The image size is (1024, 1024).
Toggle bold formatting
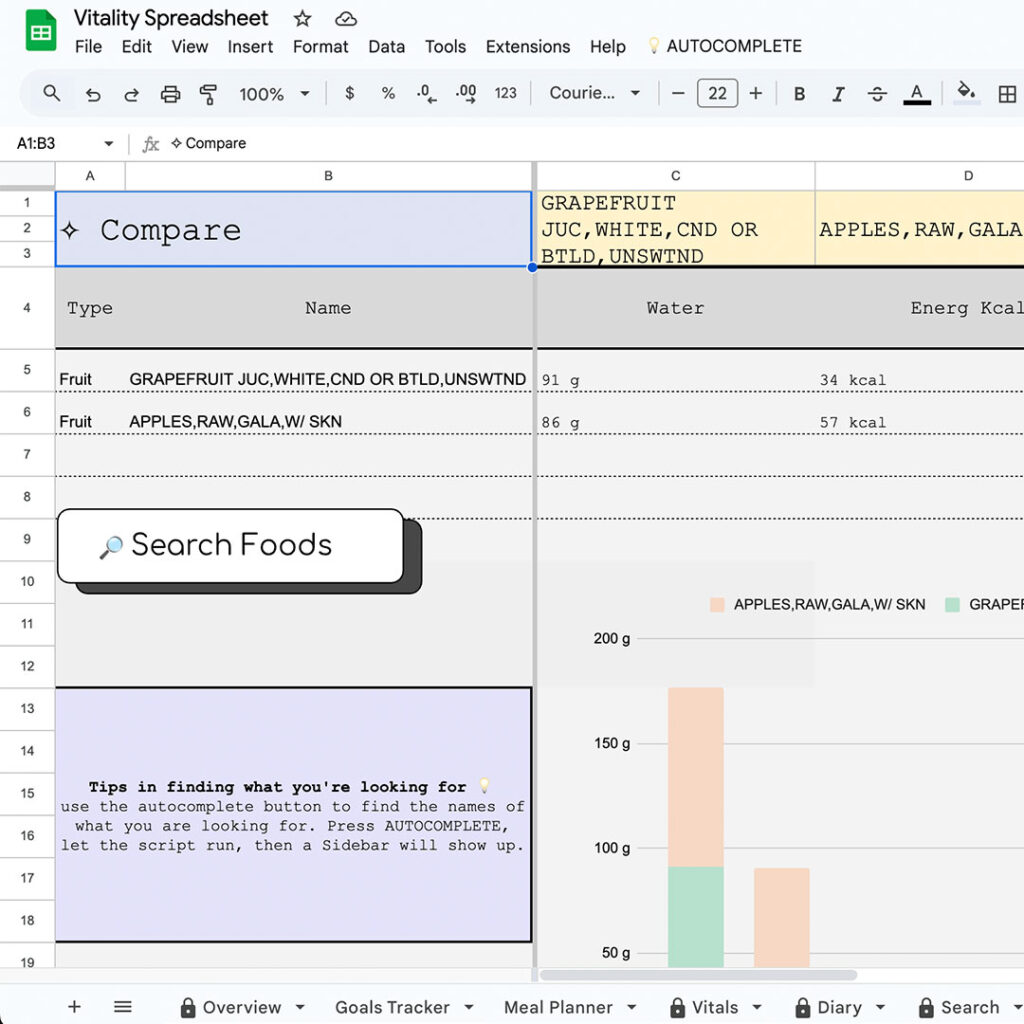pos(799,94)
